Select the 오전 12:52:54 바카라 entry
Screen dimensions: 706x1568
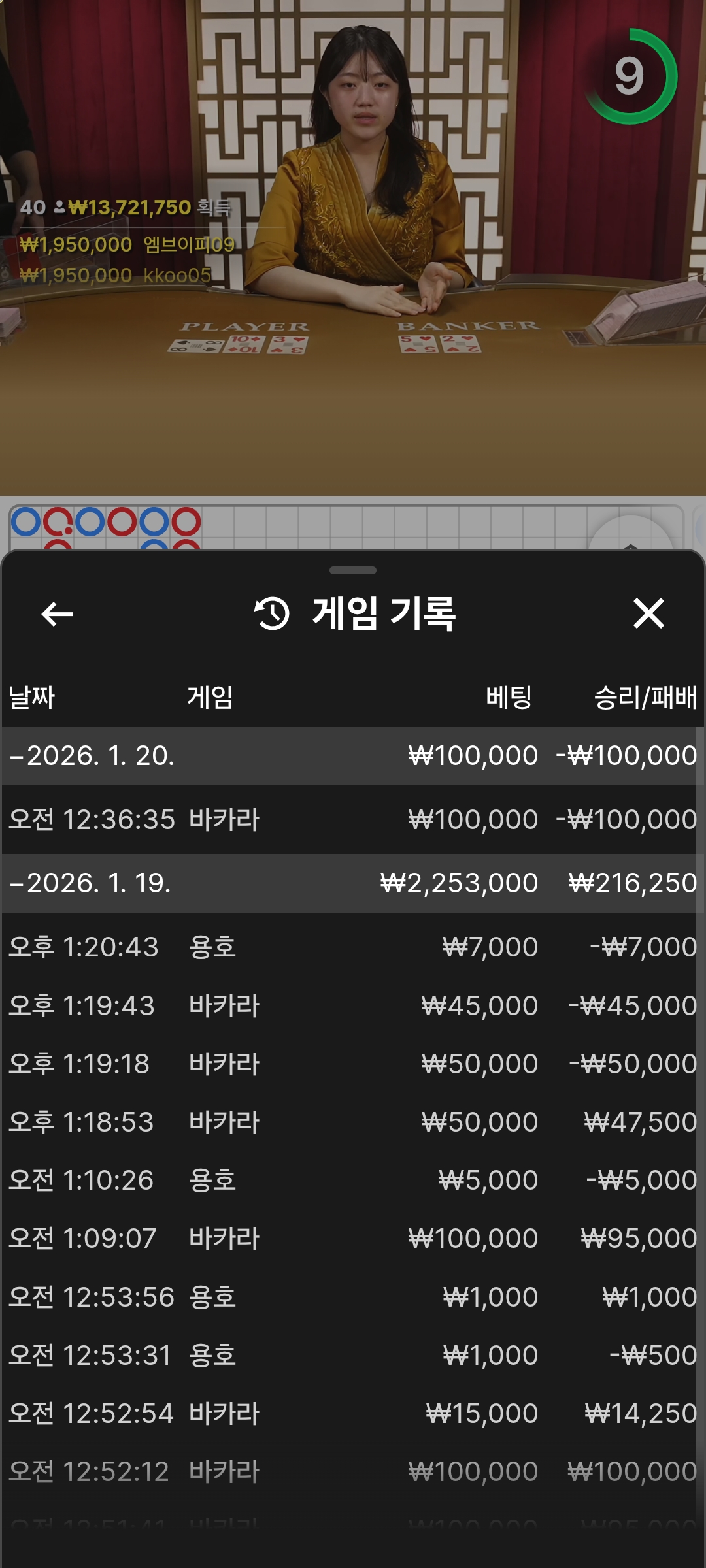(353, 1413)
